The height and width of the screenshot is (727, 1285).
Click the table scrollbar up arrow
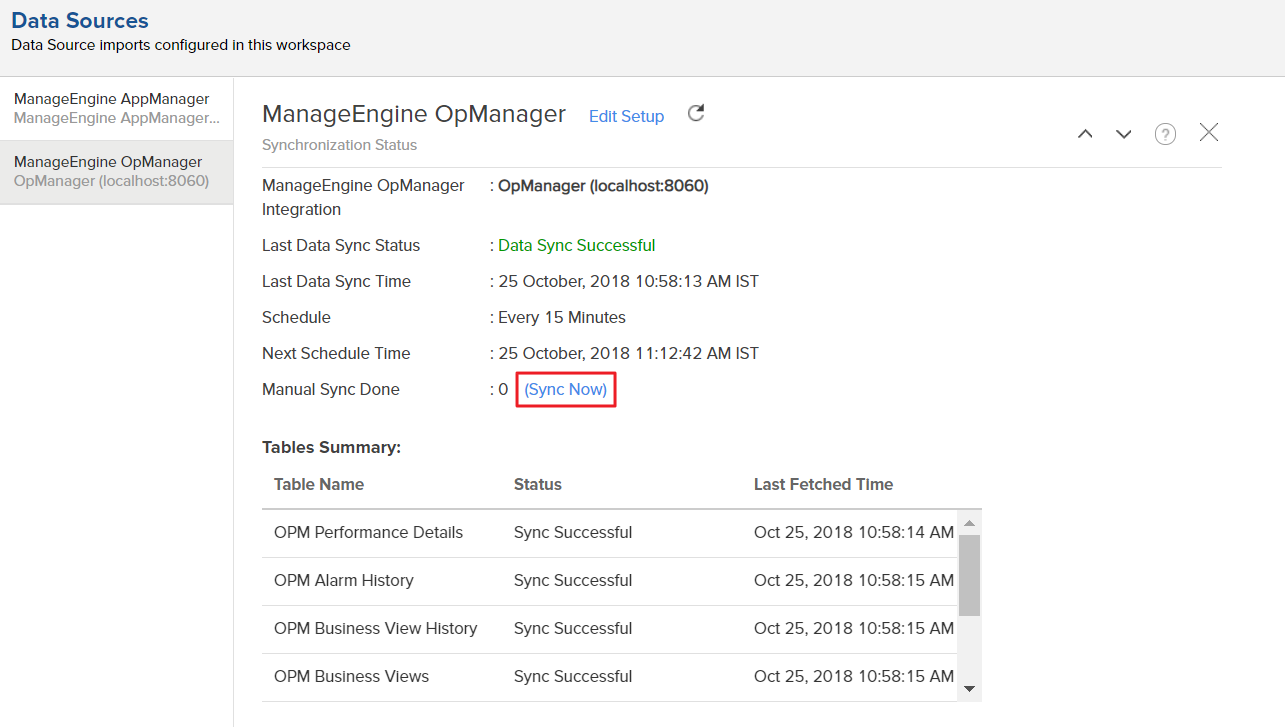click(x=969, y=523)
